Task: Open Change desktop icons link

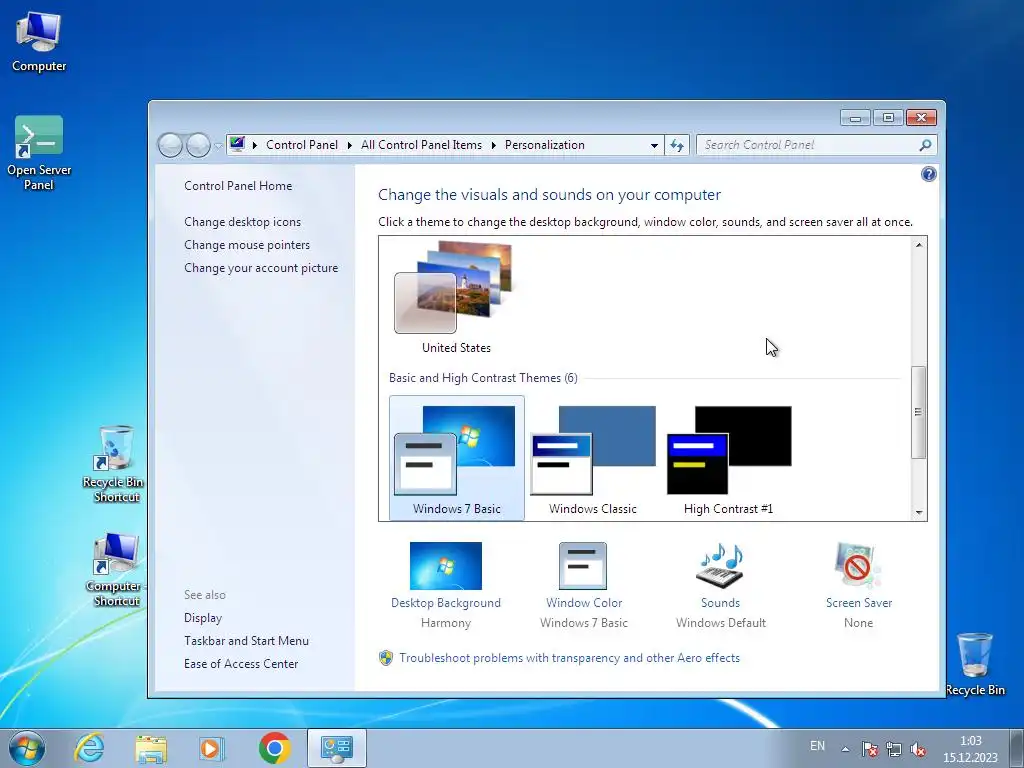Action: tap(242, 221)
